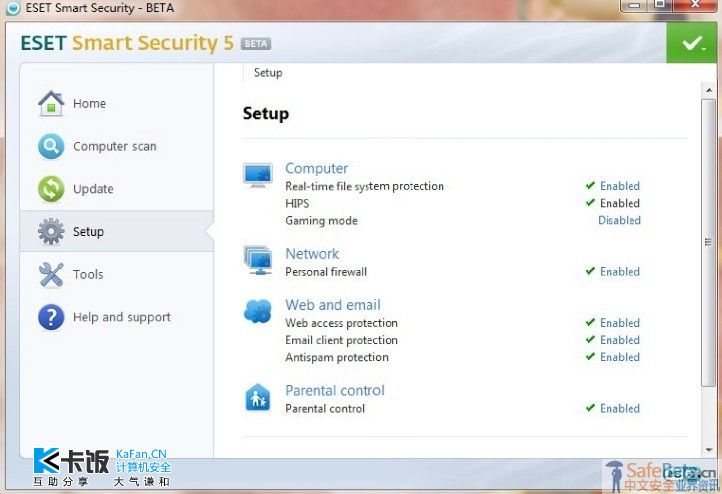Screen dimensions: 722x494
Task: Open Computer scan magnifier icon
Action: (x=51, y=146)
